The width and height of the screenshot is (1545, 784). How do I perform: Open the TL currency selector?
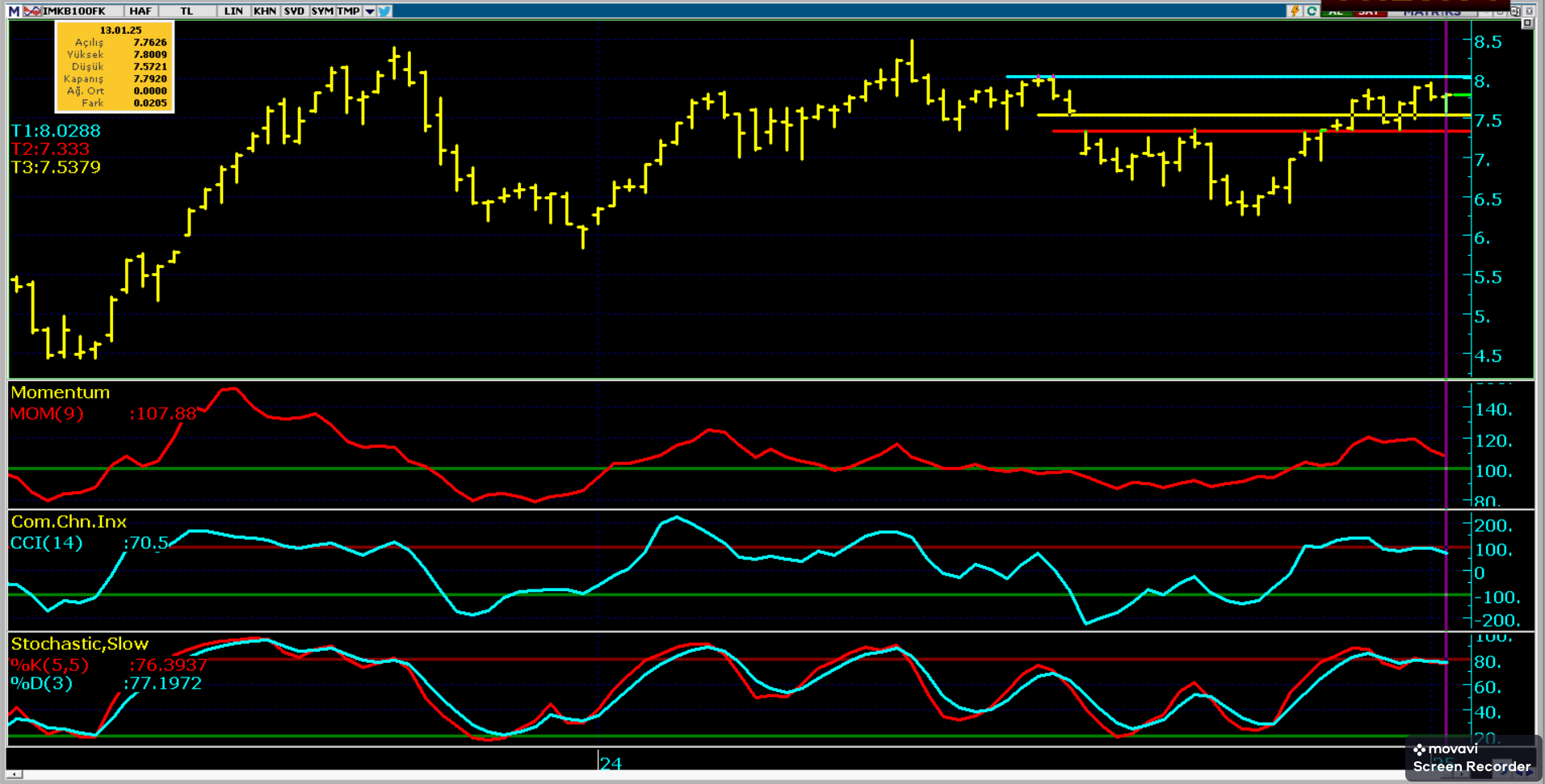187,11
